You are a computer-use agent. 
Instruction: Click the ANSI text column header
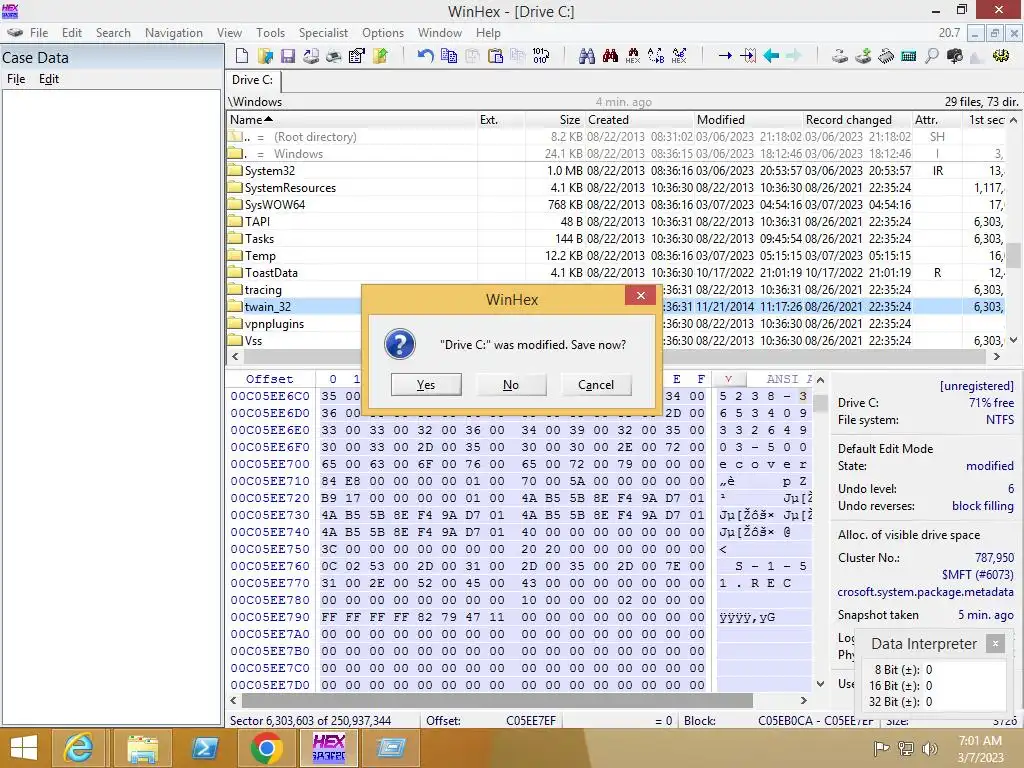click(x=782, y=379)
